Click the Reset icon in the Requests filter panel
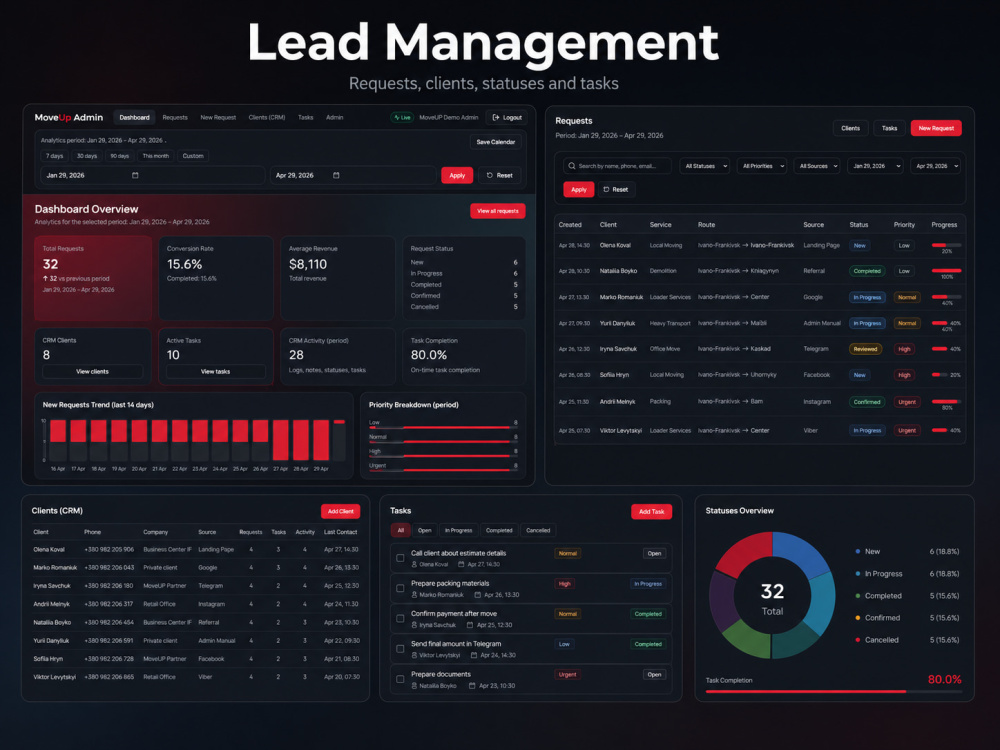 click(606, 189)
